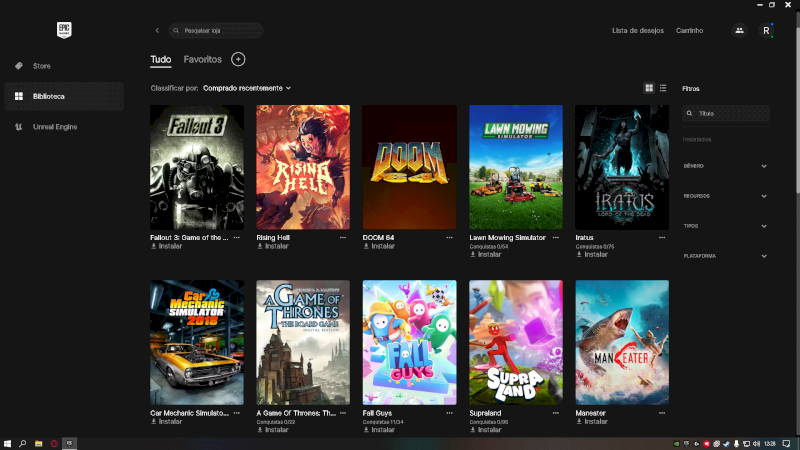Go back using the arrow icon
The width and height of the screenshot is (800, 450).
click(157, 31)
